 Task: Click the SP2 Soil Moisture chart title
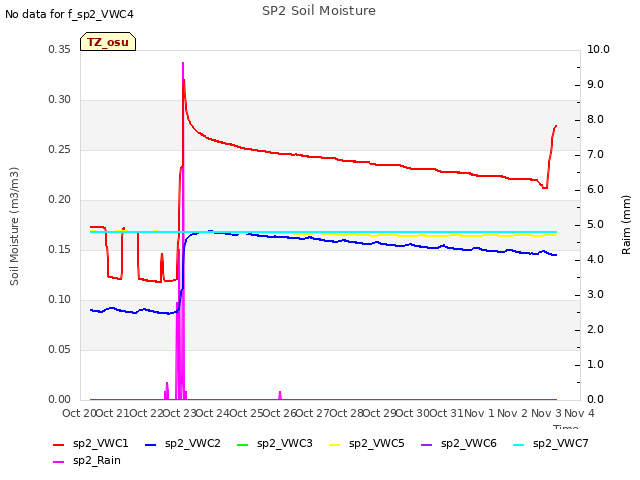click(x=319, y=11)
